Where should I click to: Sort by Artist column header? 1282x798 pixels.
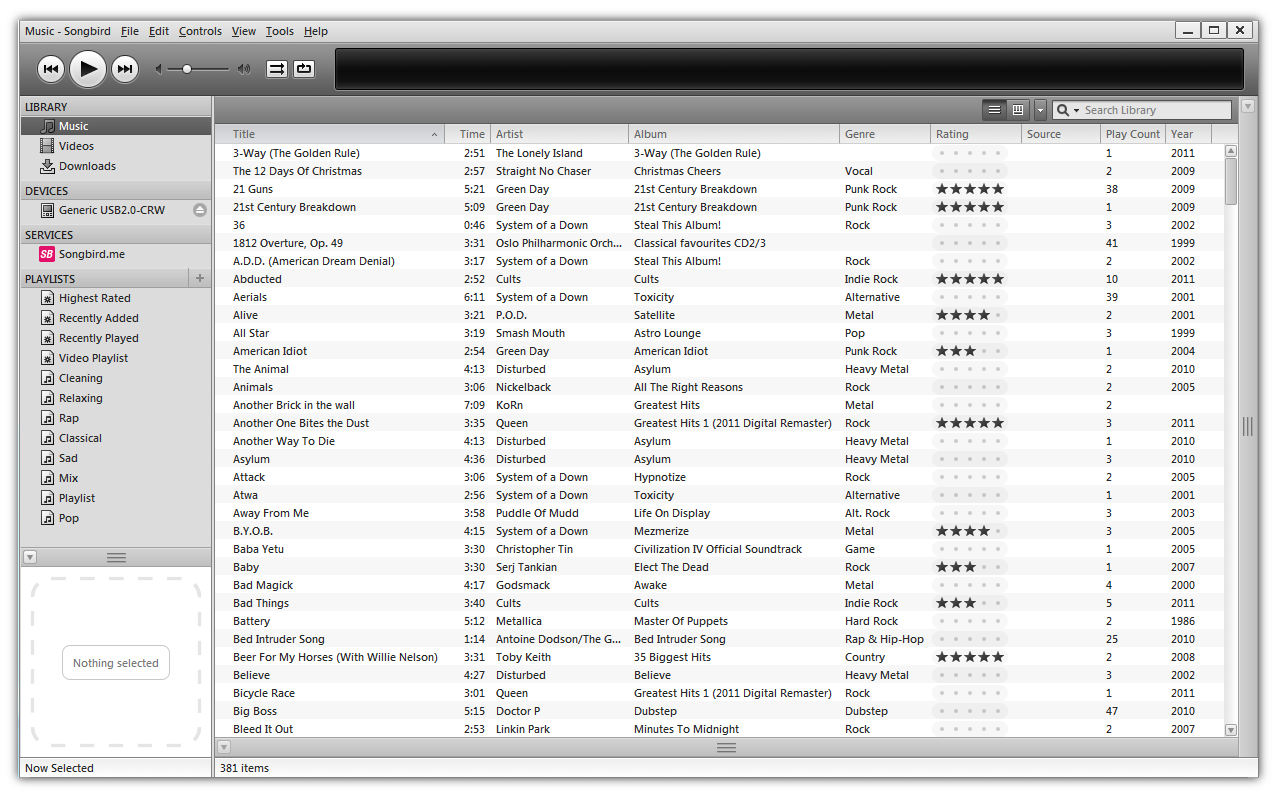coord(560,134)
